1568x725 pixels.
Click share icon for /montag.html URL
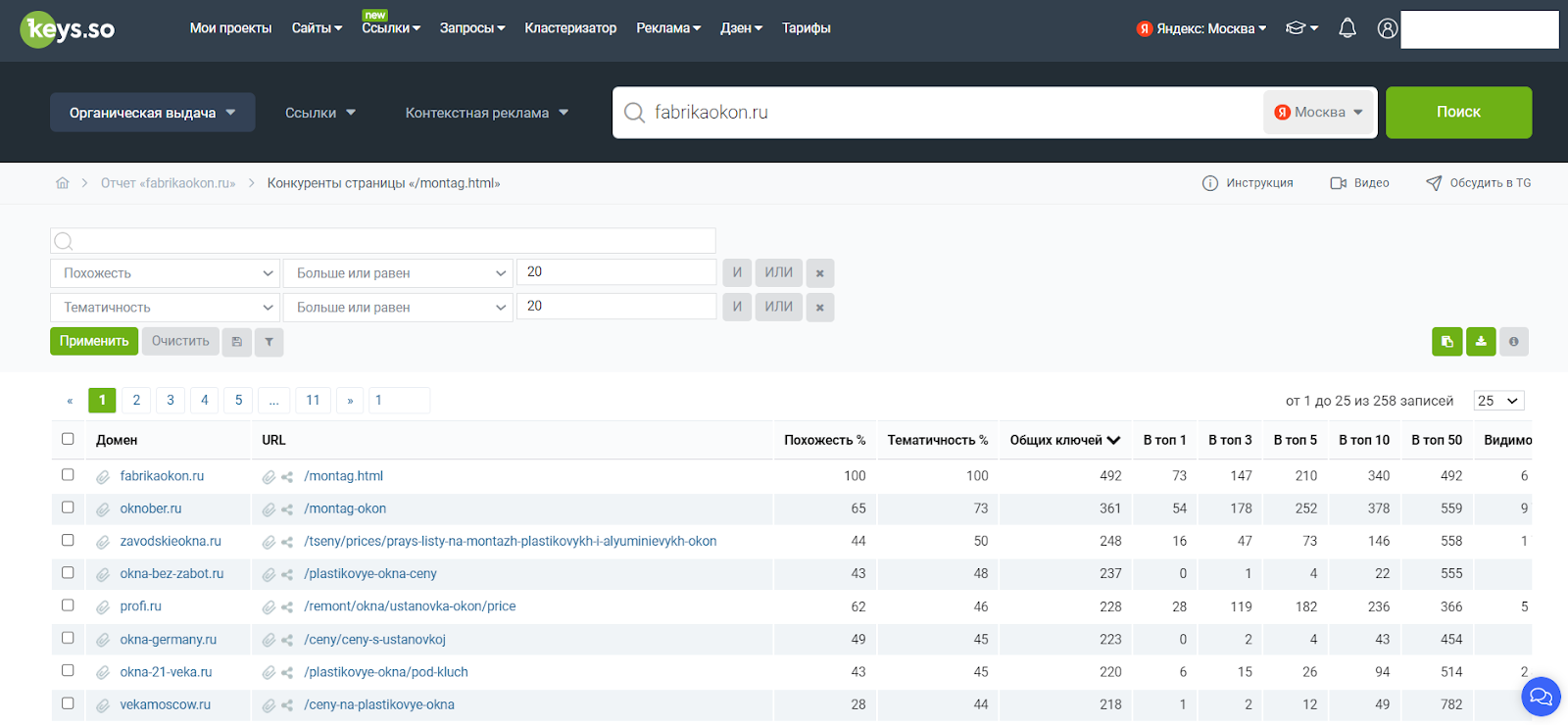[287, 477]
